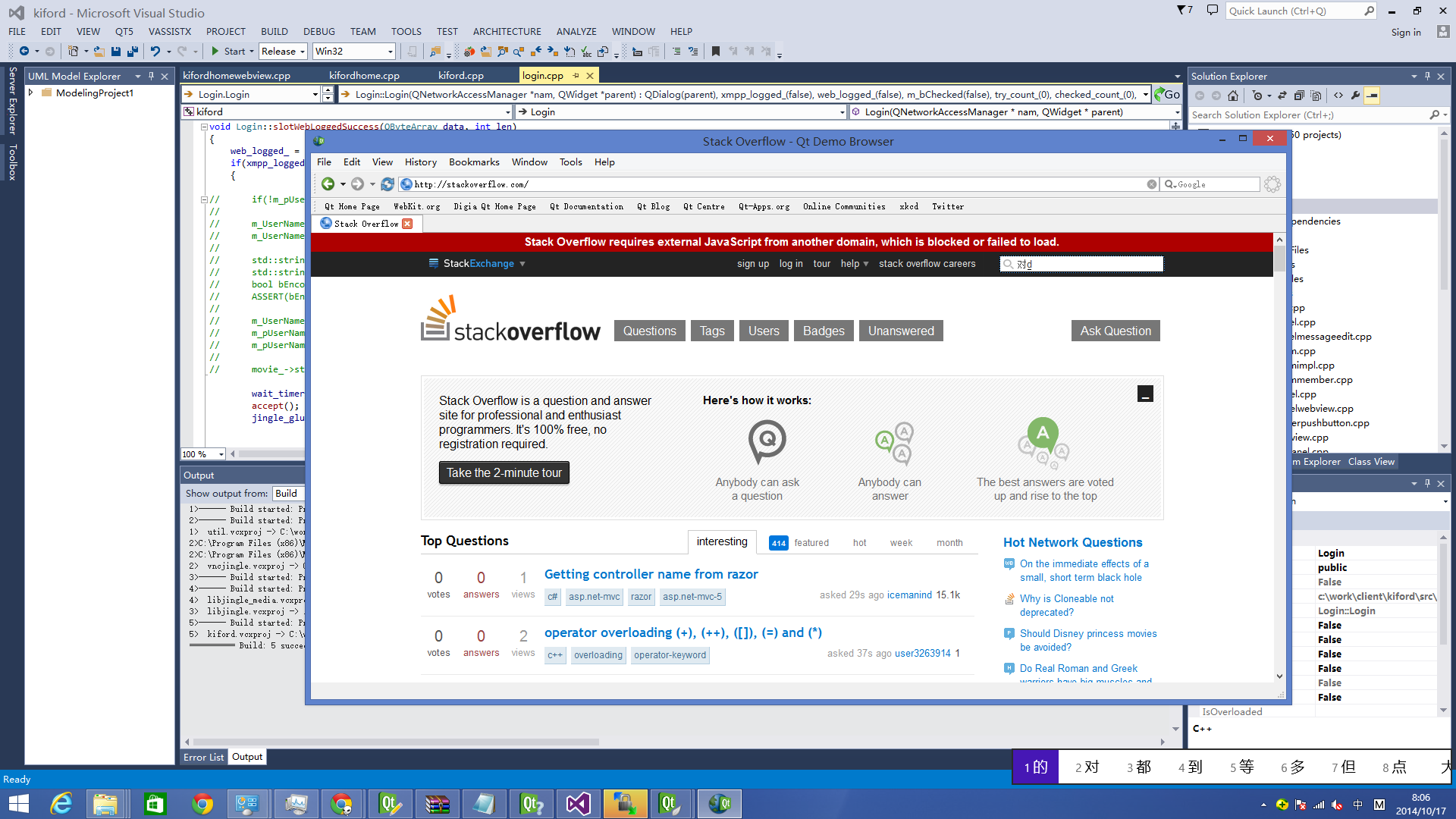1456x819 pixels.
Task: Click Save All icon in toolbar
Action: click(x=133, y=52)
